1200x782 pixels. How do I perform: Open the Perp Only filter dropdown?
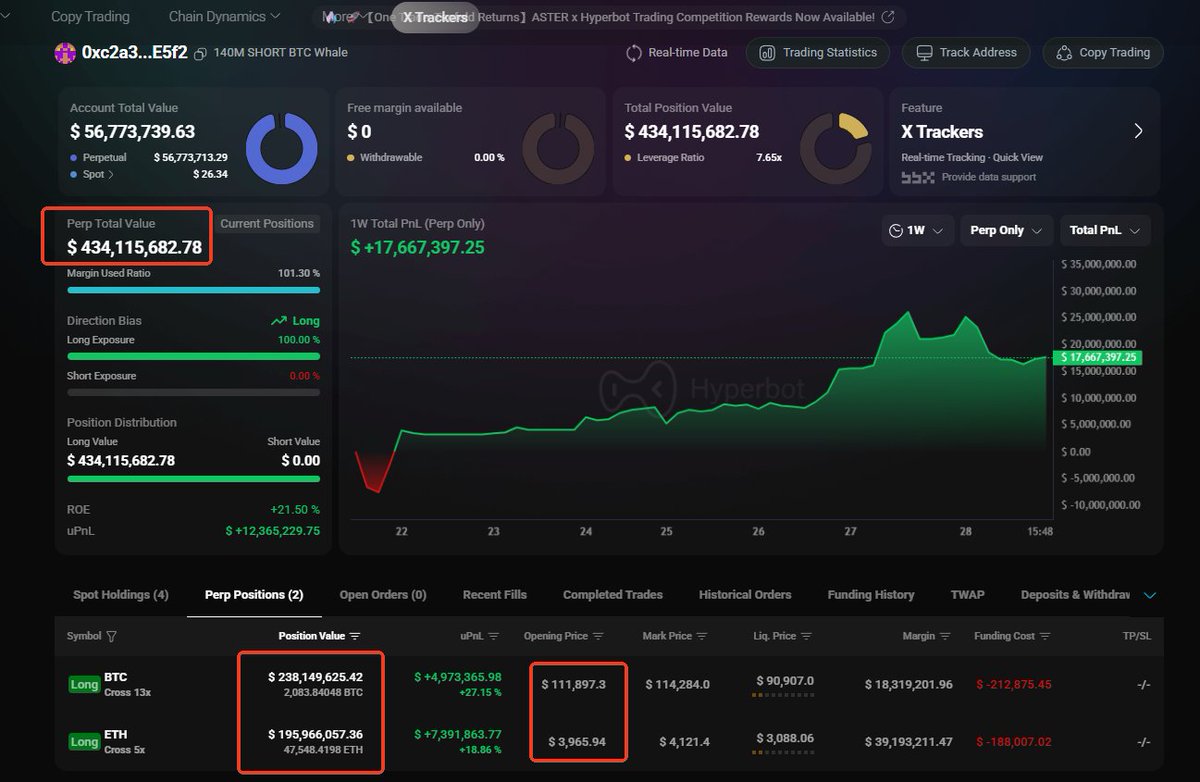click(x=1005, y=231)
